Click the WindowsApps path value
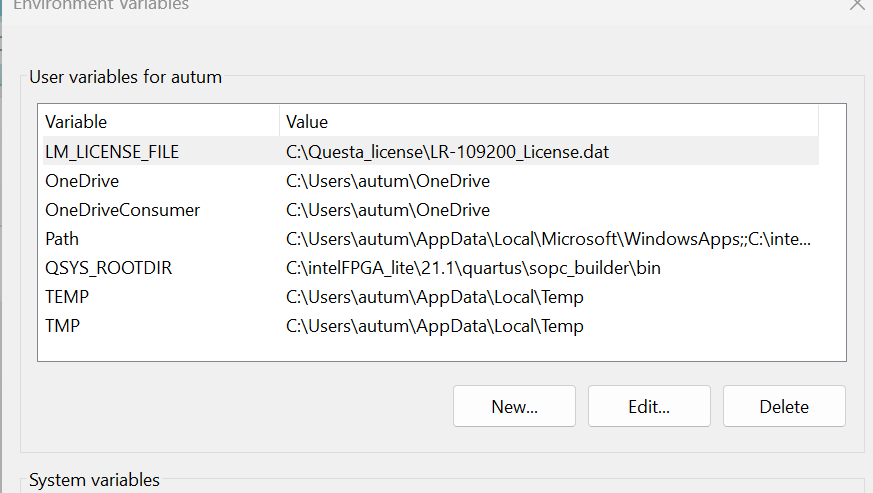The image size is (873, 493). 548,239
